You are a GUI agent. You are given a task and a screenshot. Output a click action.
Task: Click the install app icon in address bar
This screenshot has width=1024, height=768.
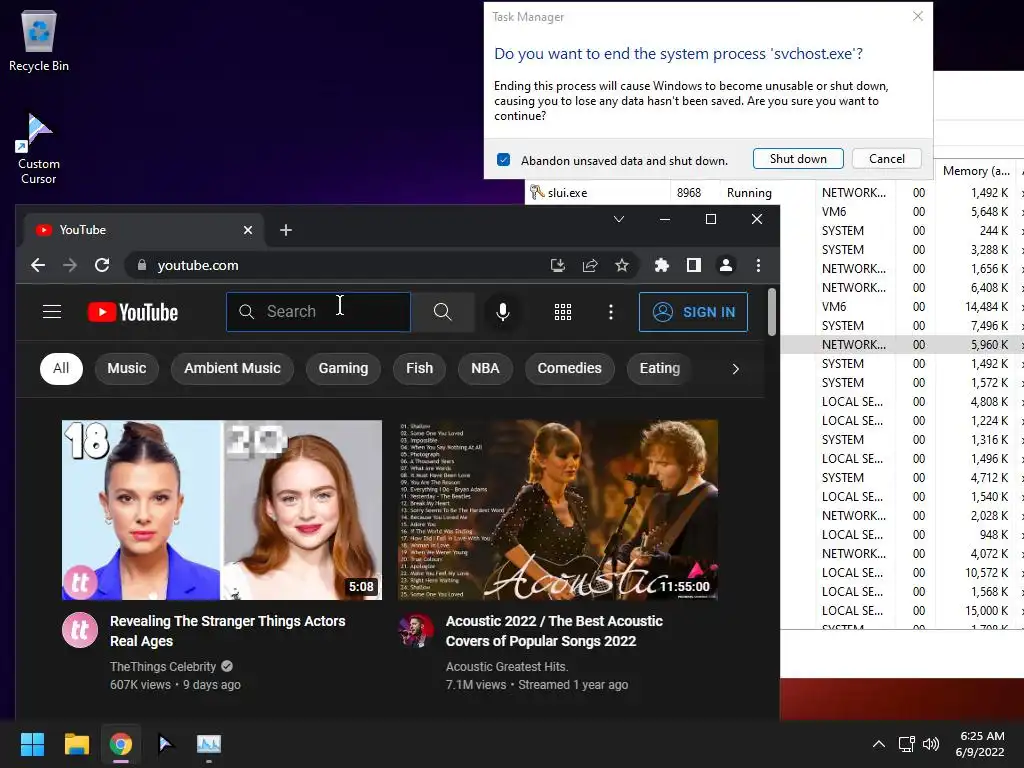click(x=558, y=265)
